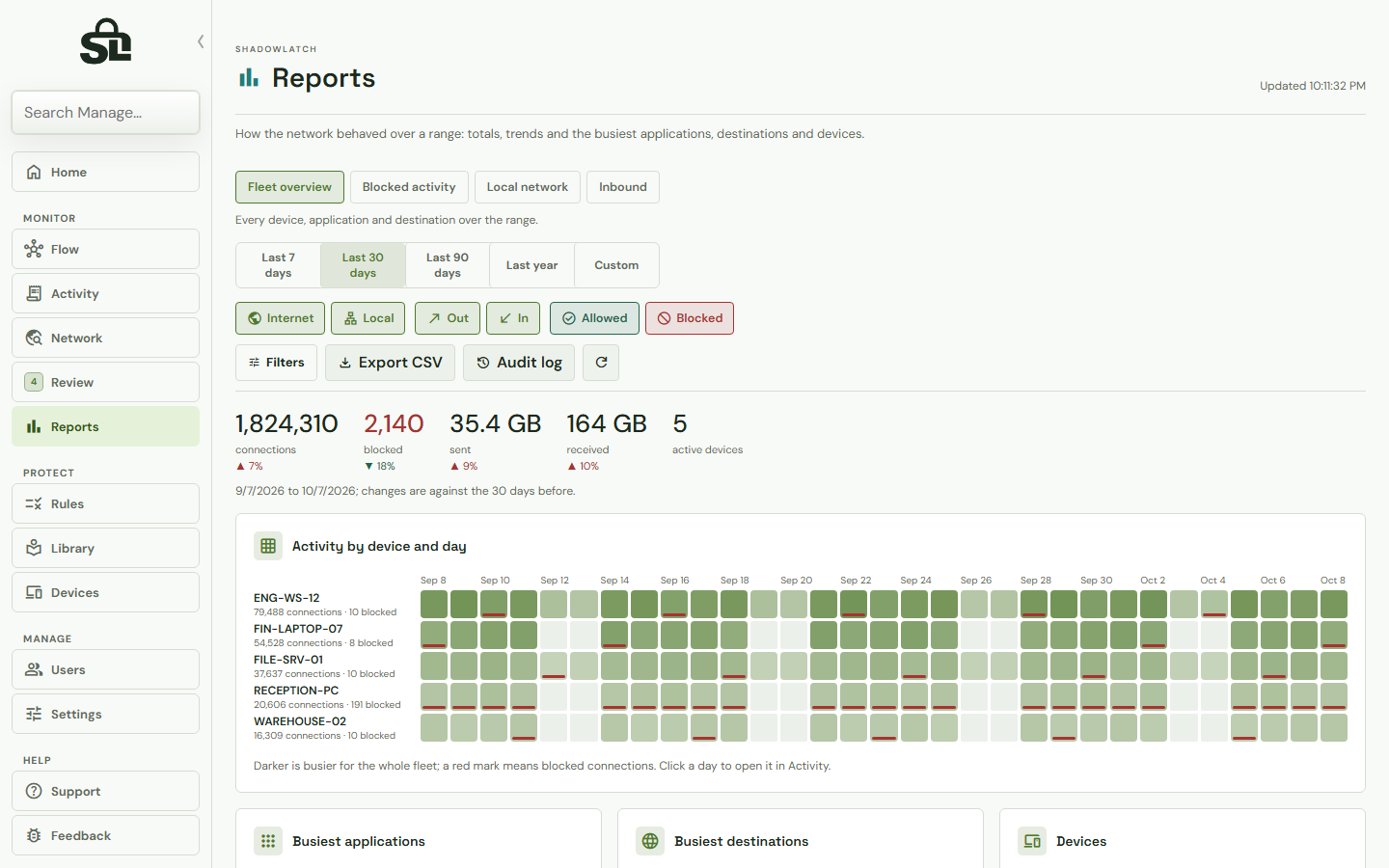Toggle the Blocked filter chip

click(x=690, y=318)
